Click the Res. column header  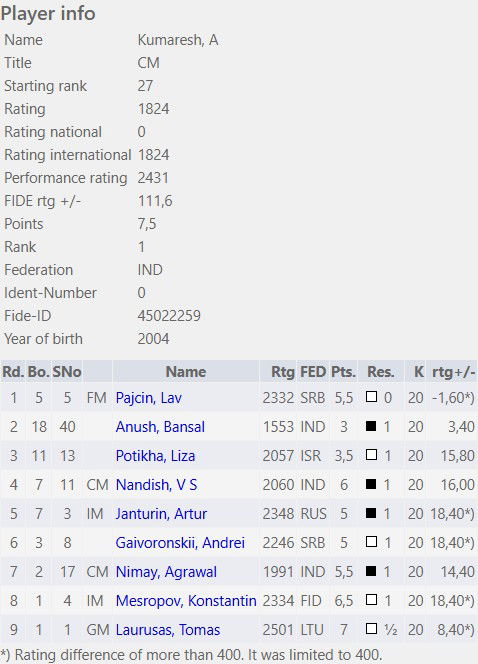pyautogui.click(x=381, y=372)
